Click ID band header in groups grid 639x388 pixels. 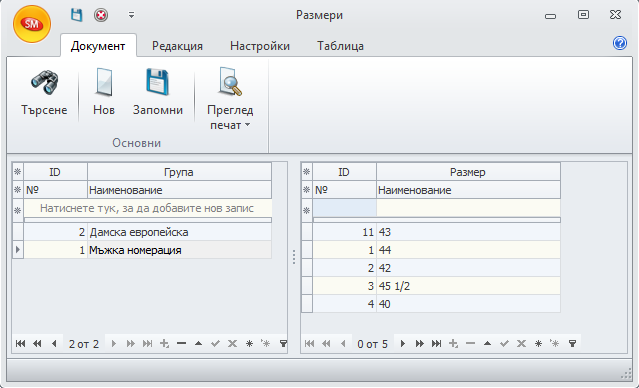pyautogui.click(x=55, y=172)
